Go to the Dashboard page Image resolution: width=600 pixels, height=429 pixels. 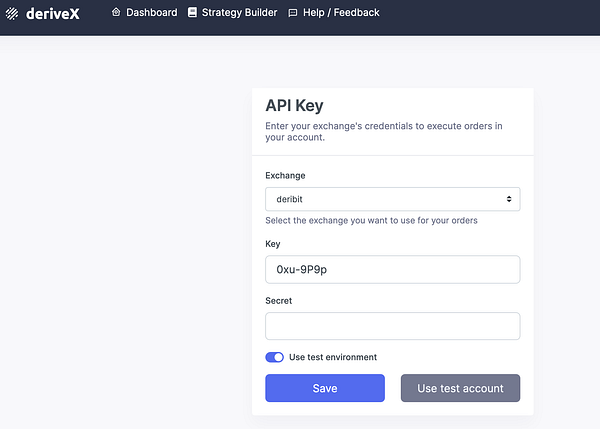click(151, 13)
